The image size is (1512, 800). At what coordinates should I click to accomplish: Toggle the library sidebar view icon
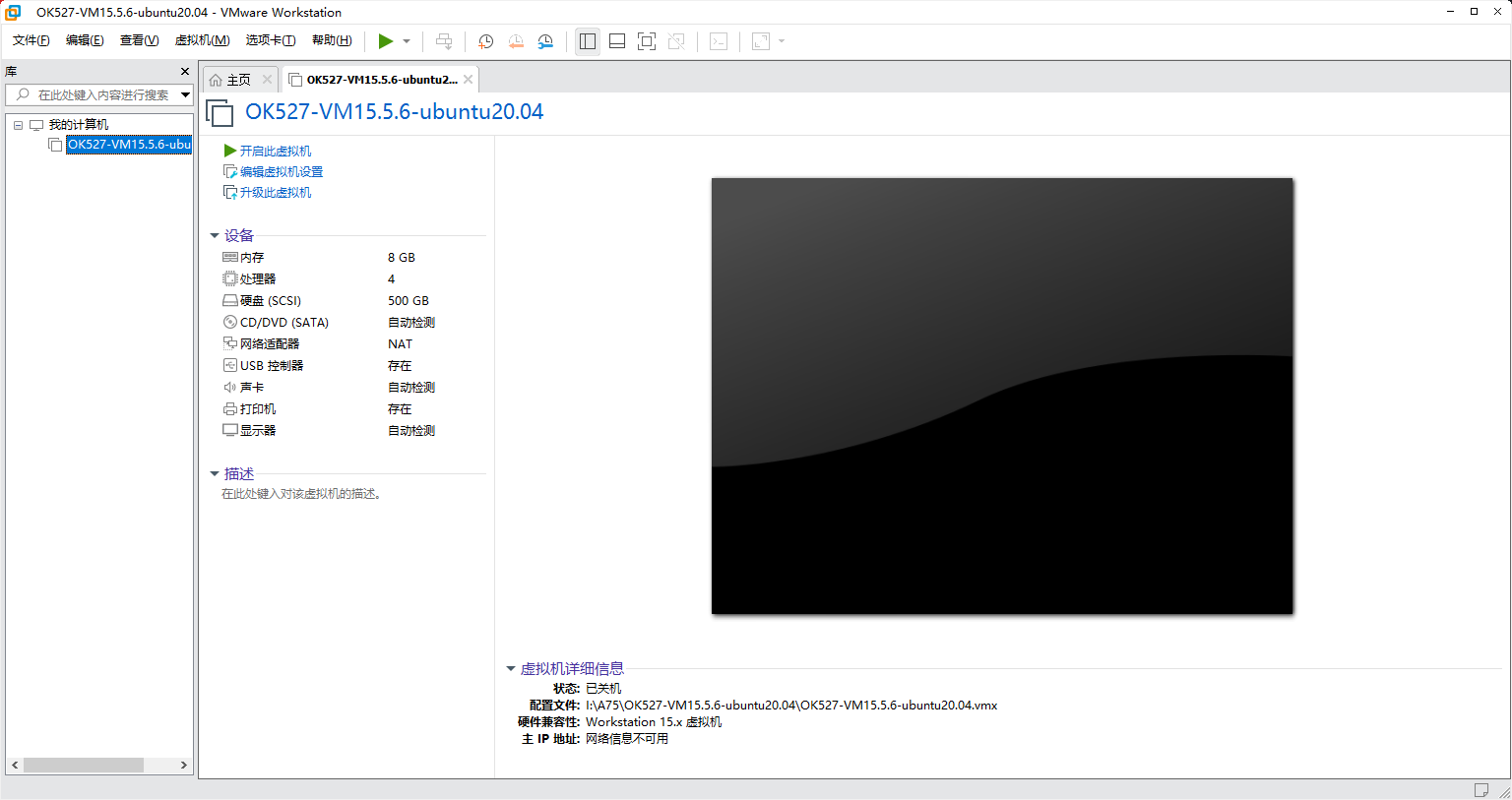(x=588, y=41)
